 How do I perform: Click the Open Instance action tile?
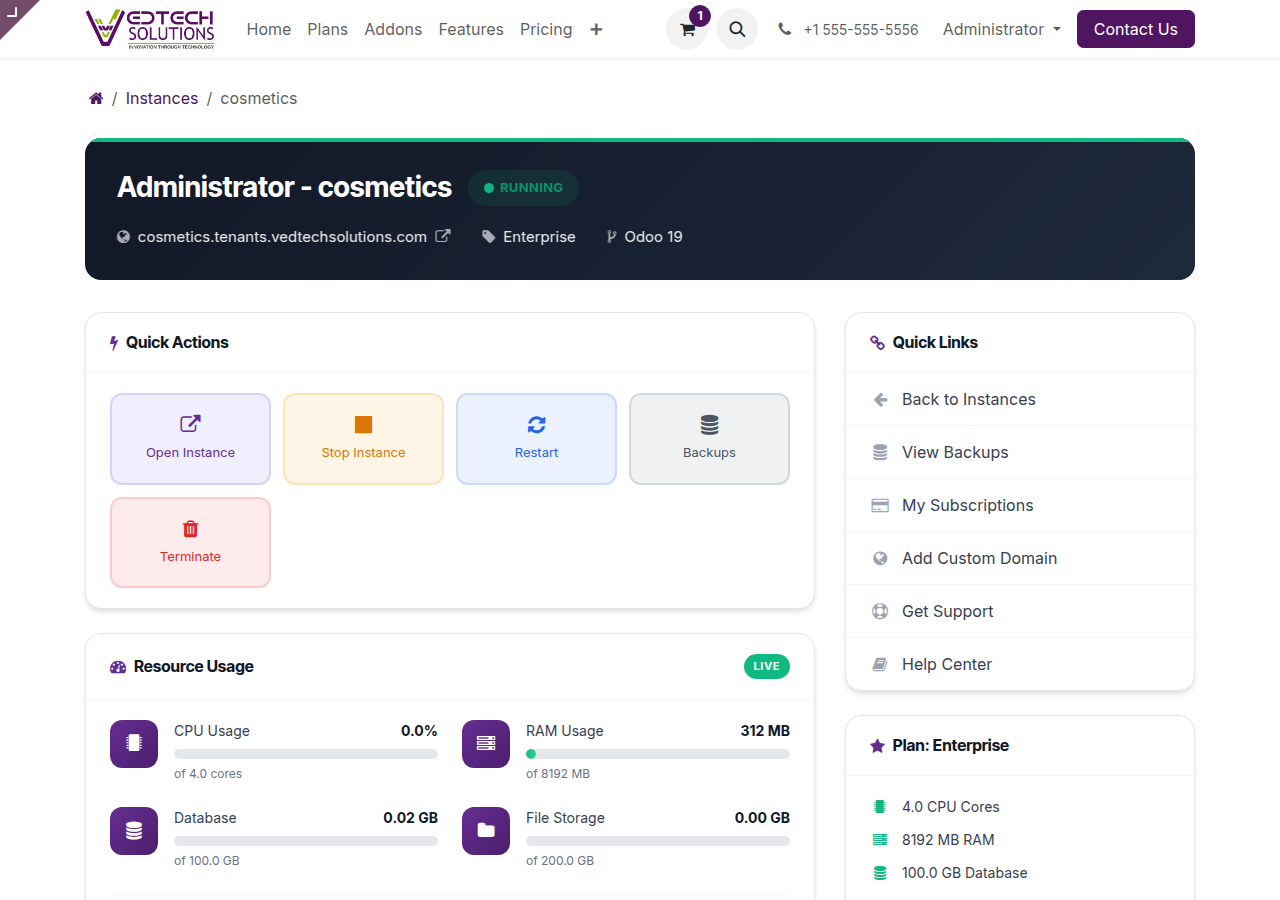tap(190, 439)
